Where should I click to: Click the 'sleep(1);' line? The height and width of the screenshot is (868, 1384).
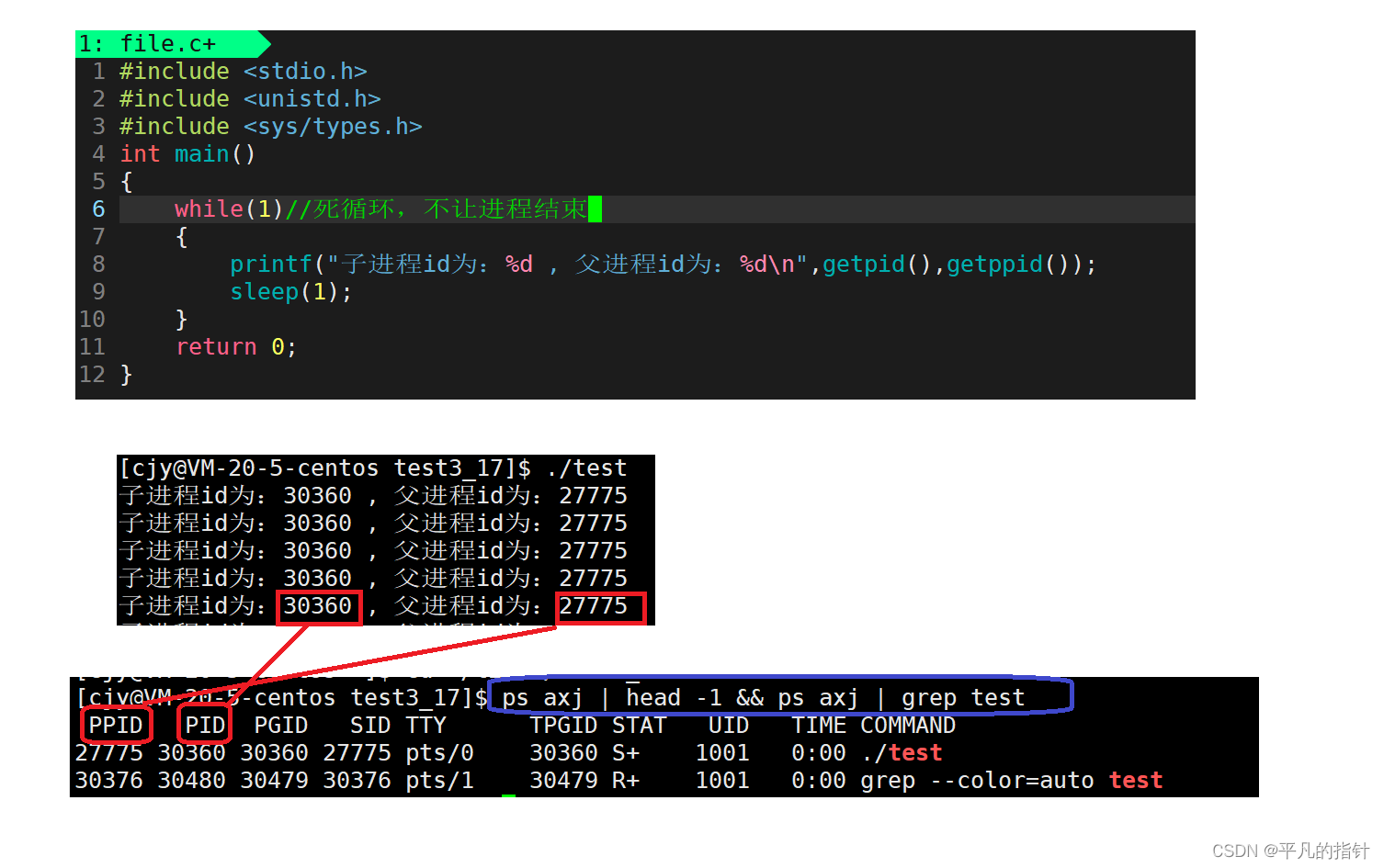pos(291,291)
